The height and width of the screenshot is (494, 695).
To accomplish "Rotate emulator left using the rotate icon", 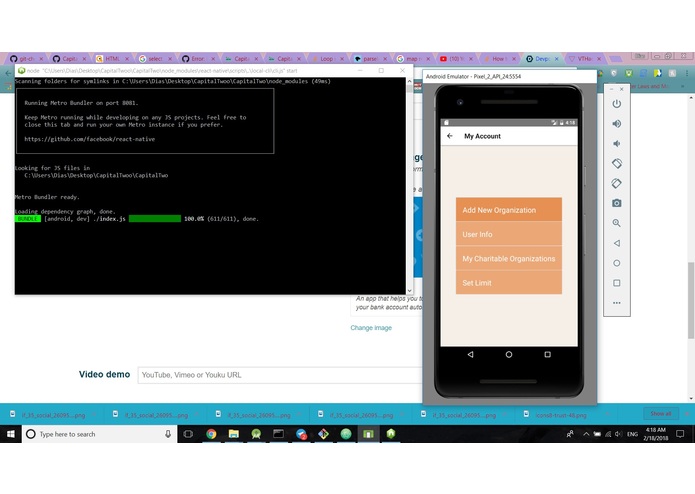I will point(617,163).
